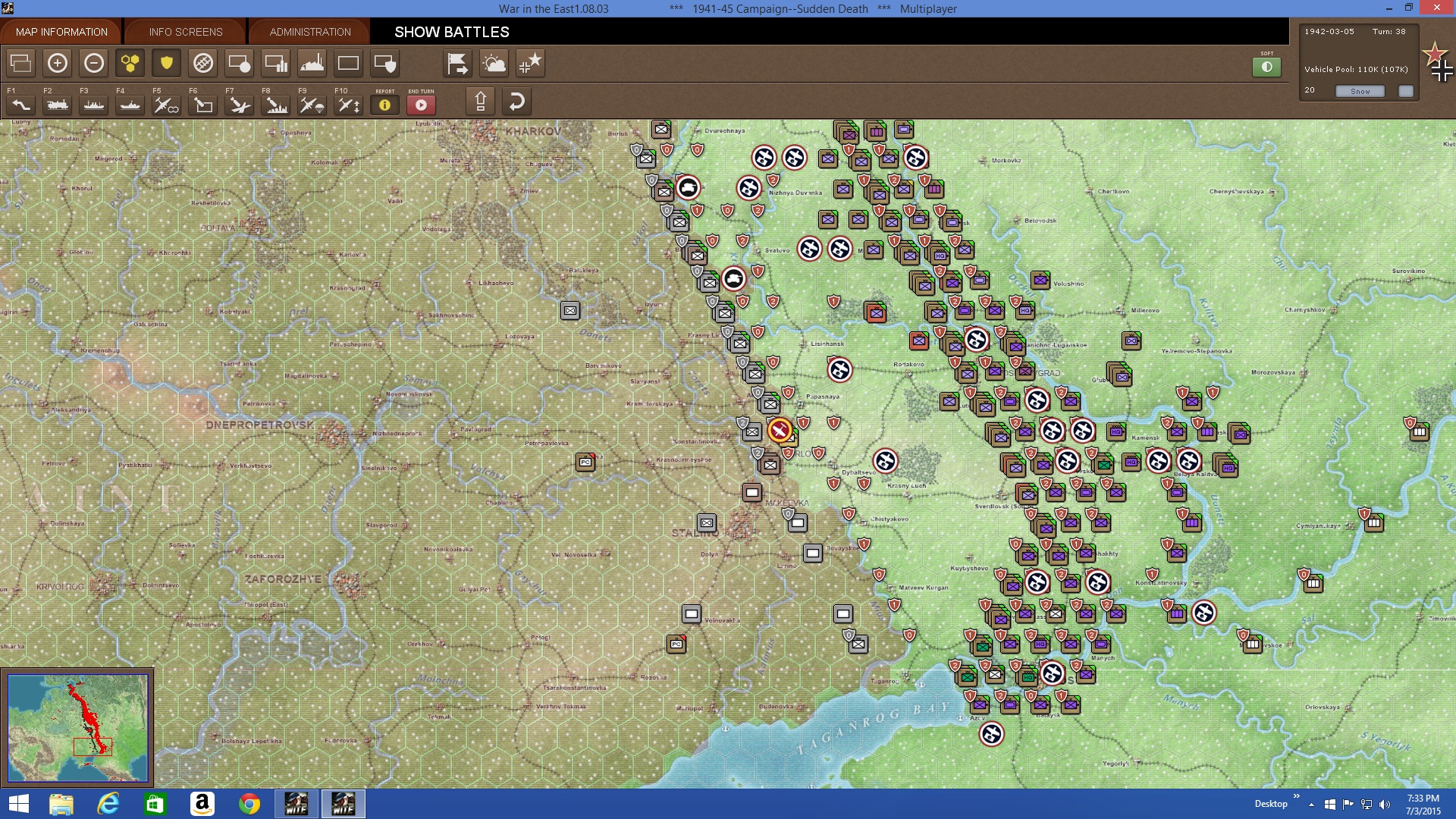The image size is (1456, 819).
Task: Open the MAP INFORMATION tab
Action: (x=61, y=32)
